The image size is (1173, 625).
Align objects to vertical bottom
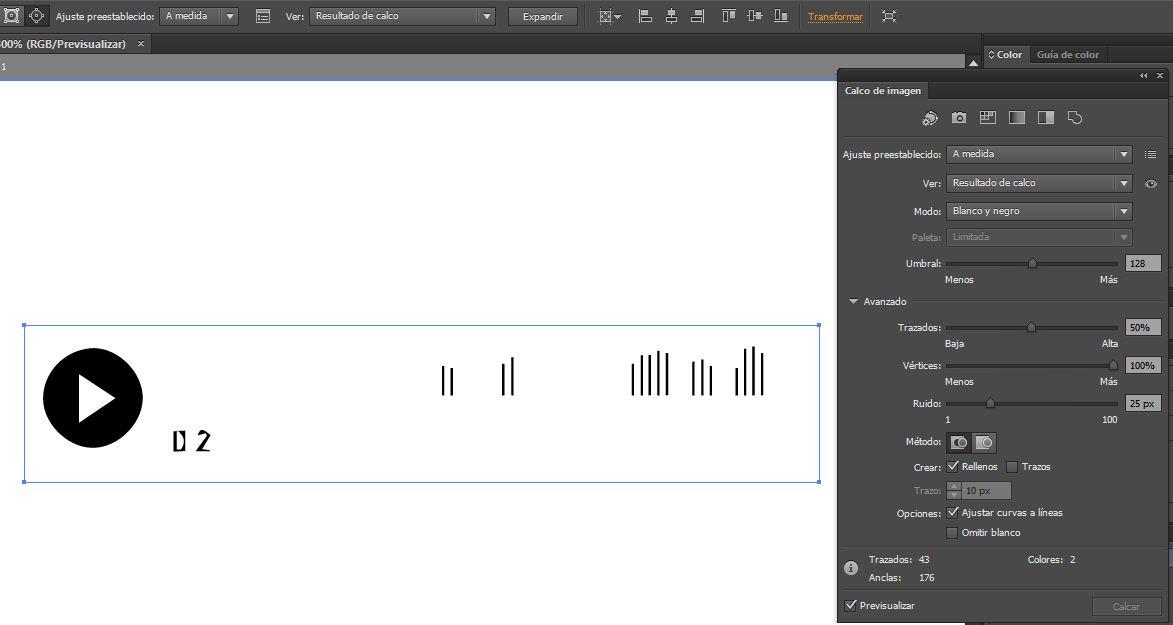click(x=781, y=16)
